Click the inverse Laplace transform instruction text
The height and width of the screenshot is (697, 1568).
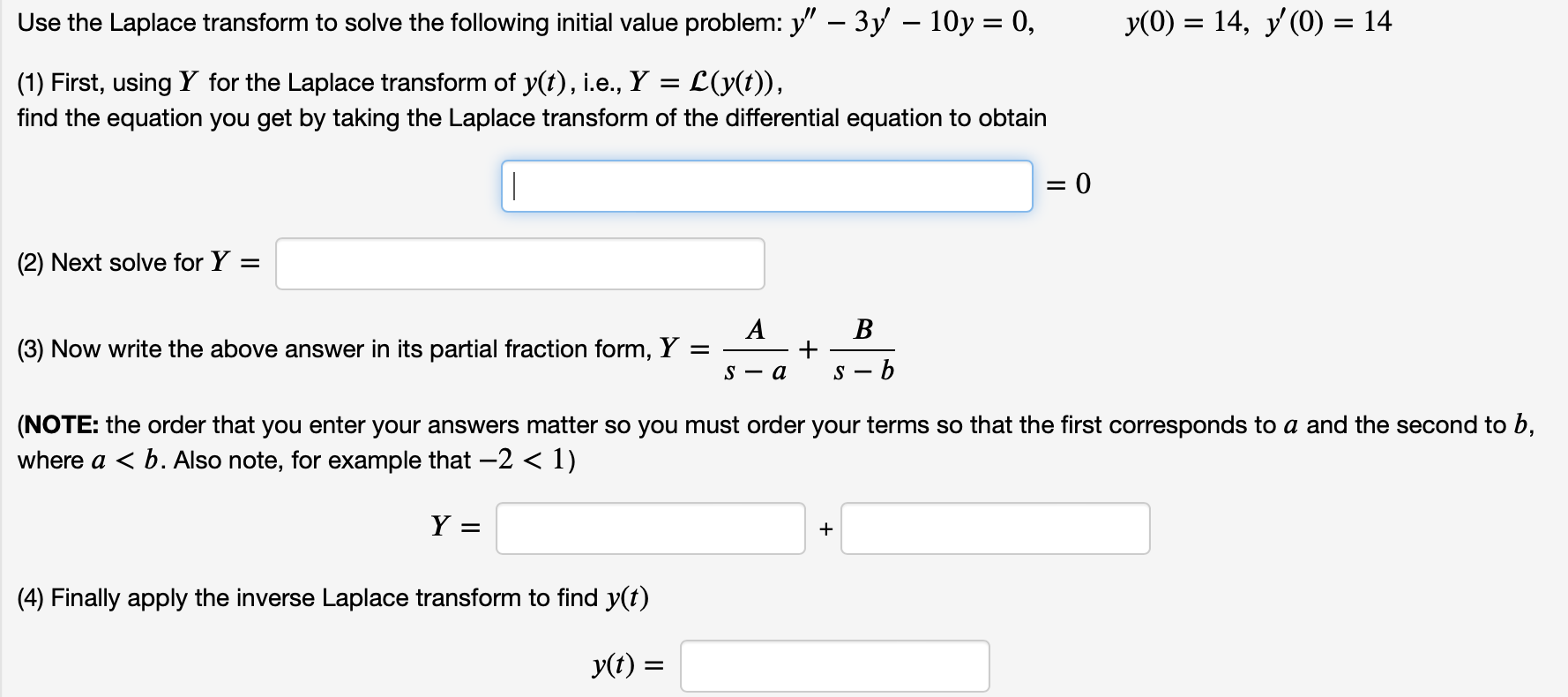click(x=332, y=597)
